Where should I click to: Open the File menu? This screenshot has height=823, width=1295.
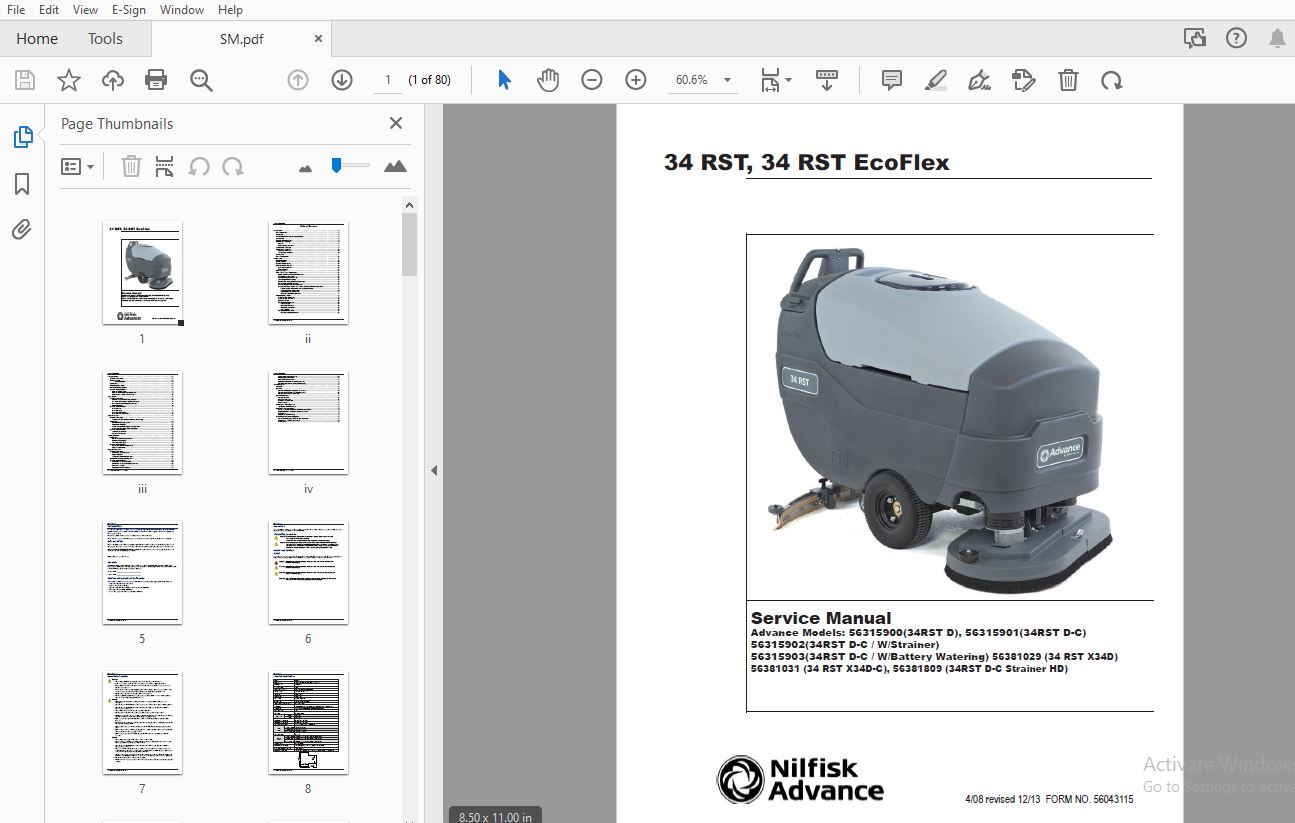coord(16,10)
